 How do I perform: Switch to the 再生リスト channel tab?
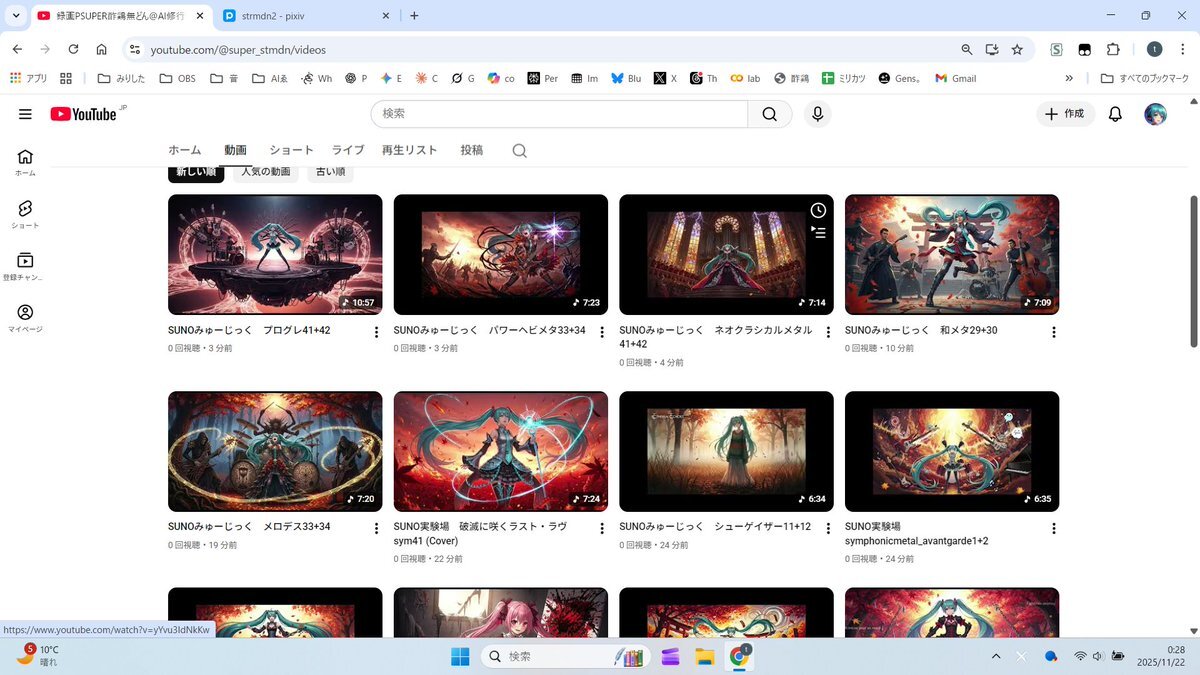click(x=409, y=150)
